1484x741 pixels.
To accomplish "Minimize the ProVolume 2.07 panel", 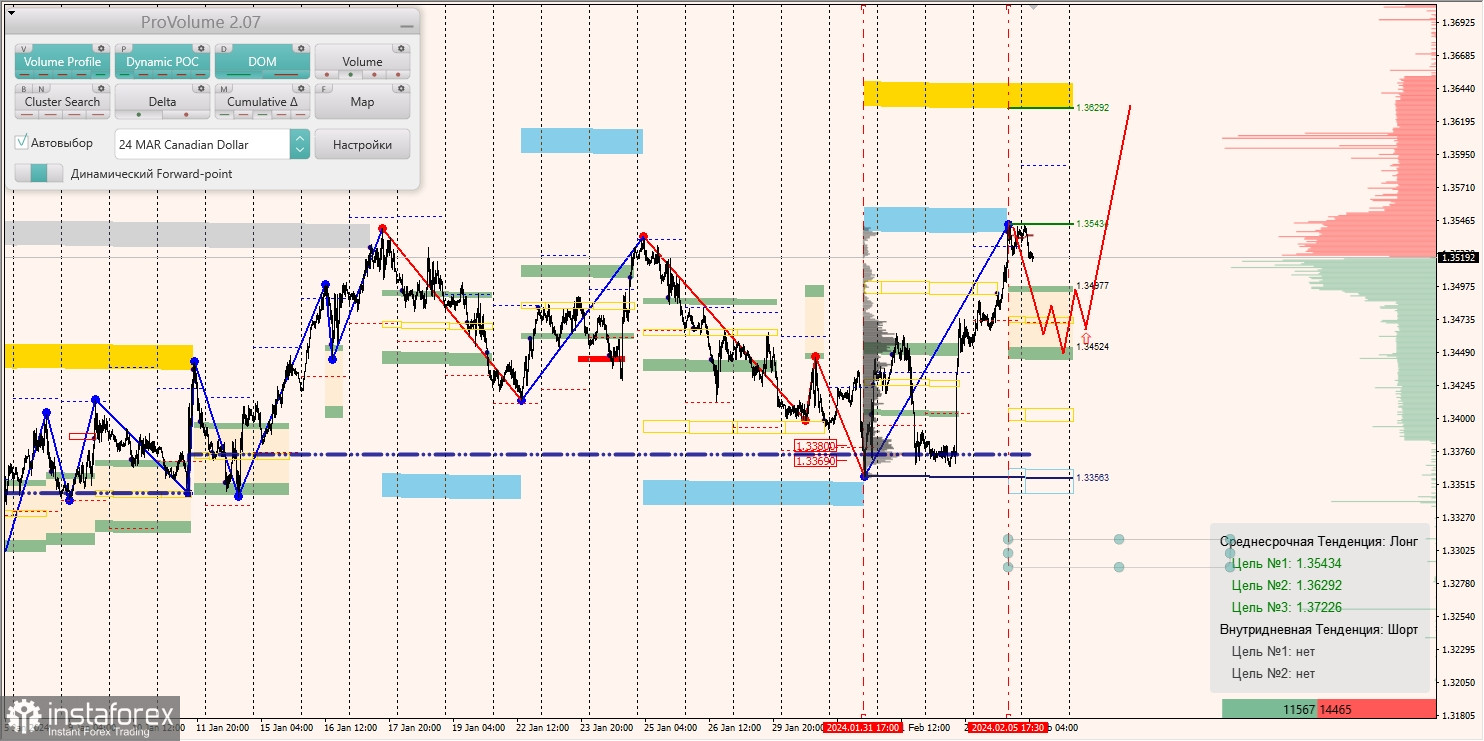I will [406, 26].
